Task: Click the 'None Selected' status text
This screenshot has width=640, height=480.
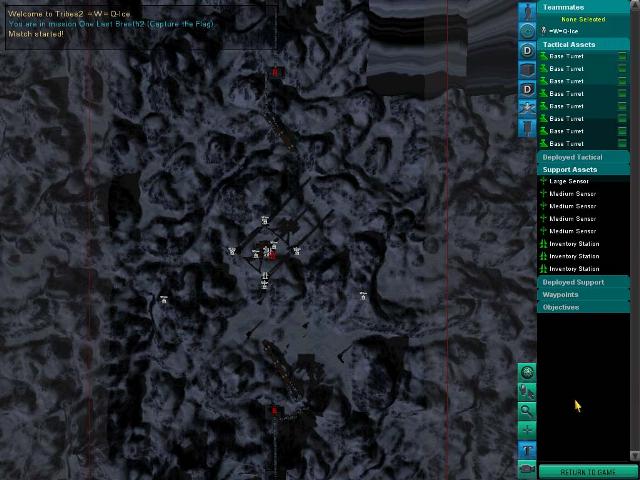Action: tap(583, 19)
